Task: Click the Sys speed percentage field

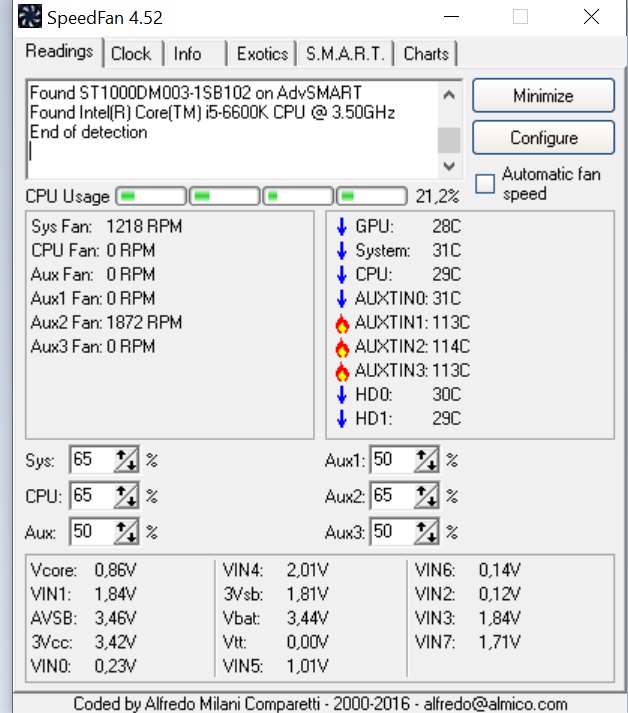Action: pyautogui.click(x=92, y=460)
